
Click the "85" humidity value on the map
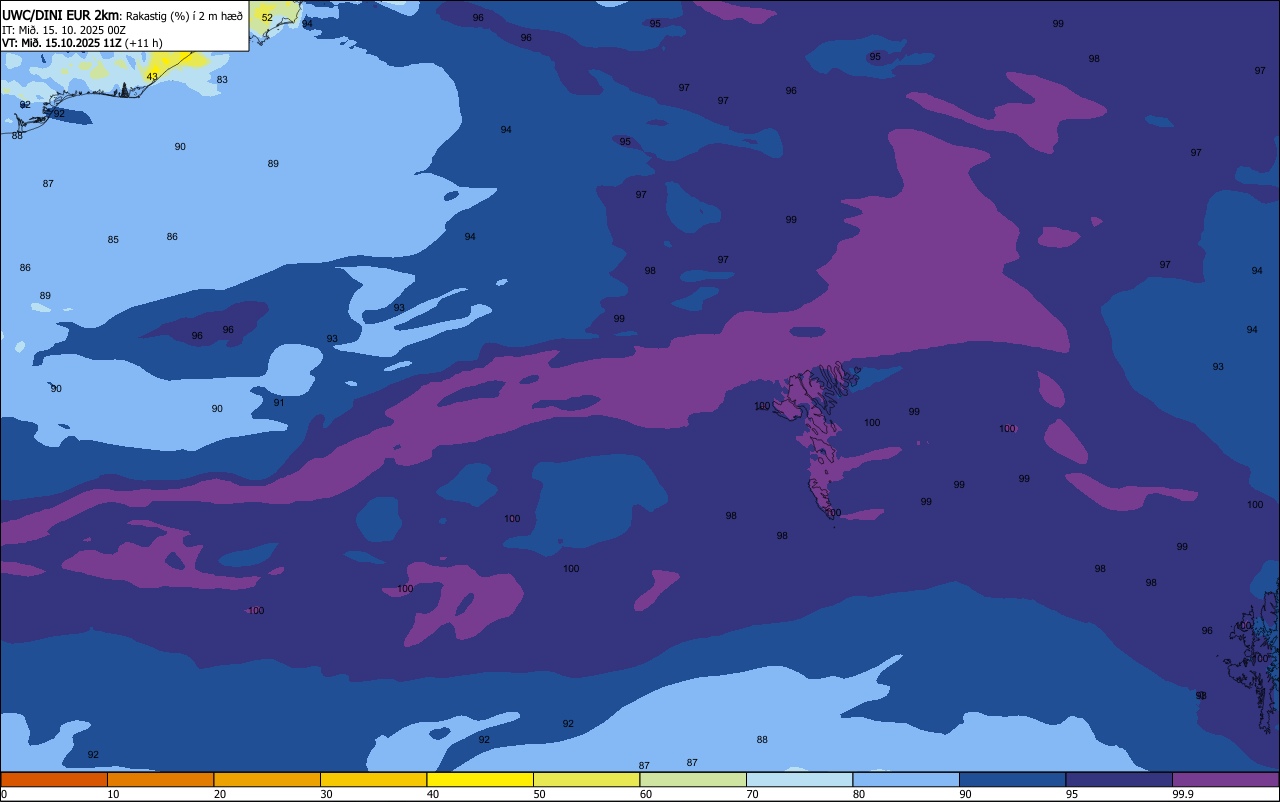coord(113,240)
